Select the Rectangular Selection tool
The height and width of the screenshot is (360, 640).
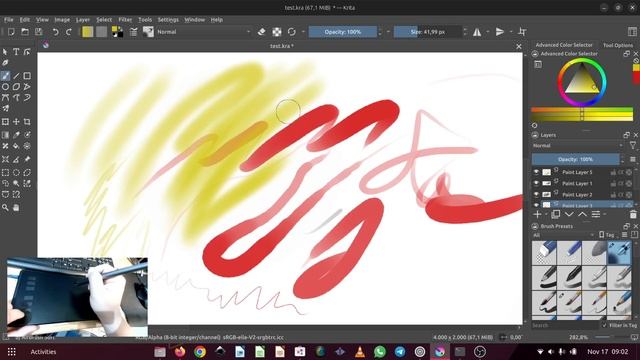[5, 173]
